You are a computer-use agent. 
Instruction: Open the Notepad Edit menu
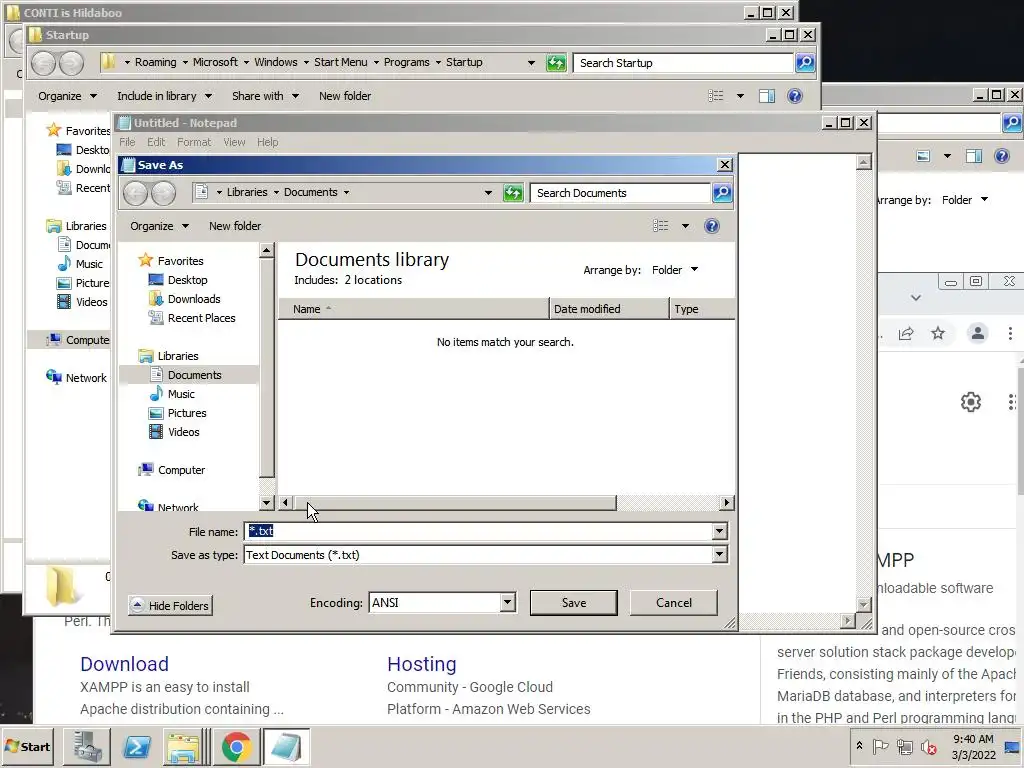(x=156, y=142)
